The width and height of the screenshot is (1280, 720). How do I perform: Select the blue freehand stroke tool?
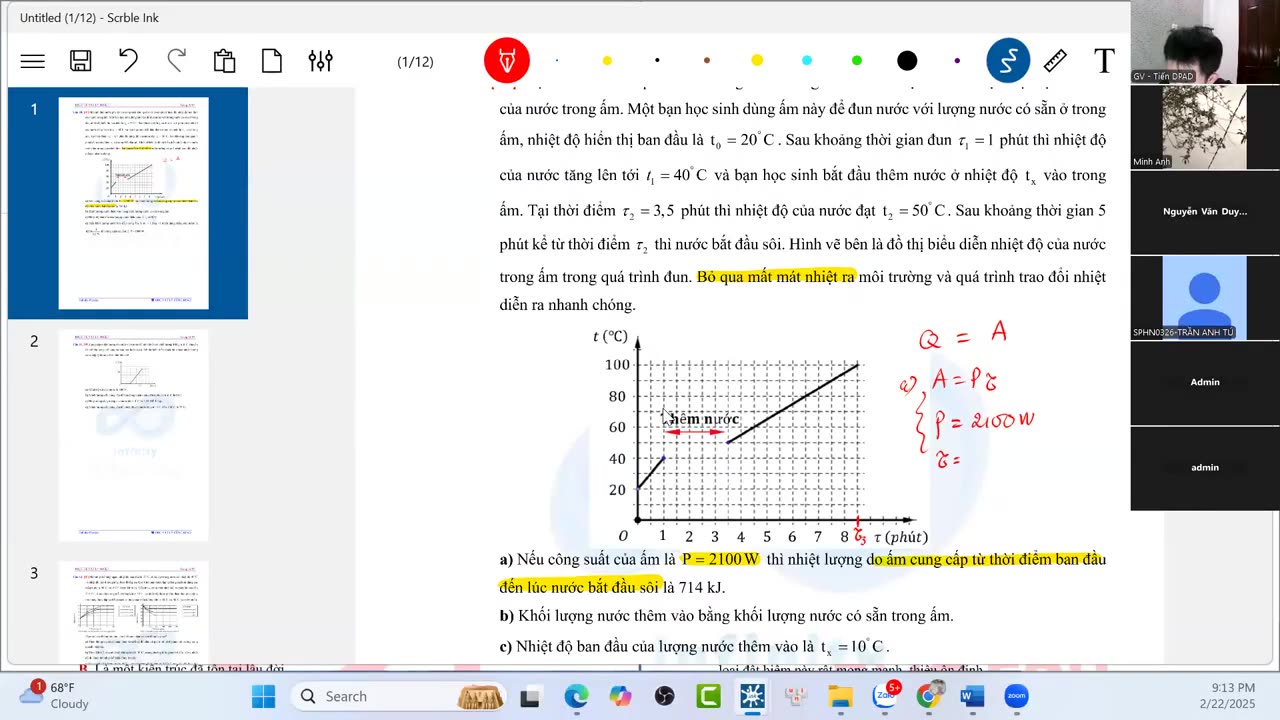pos(1007,61)
